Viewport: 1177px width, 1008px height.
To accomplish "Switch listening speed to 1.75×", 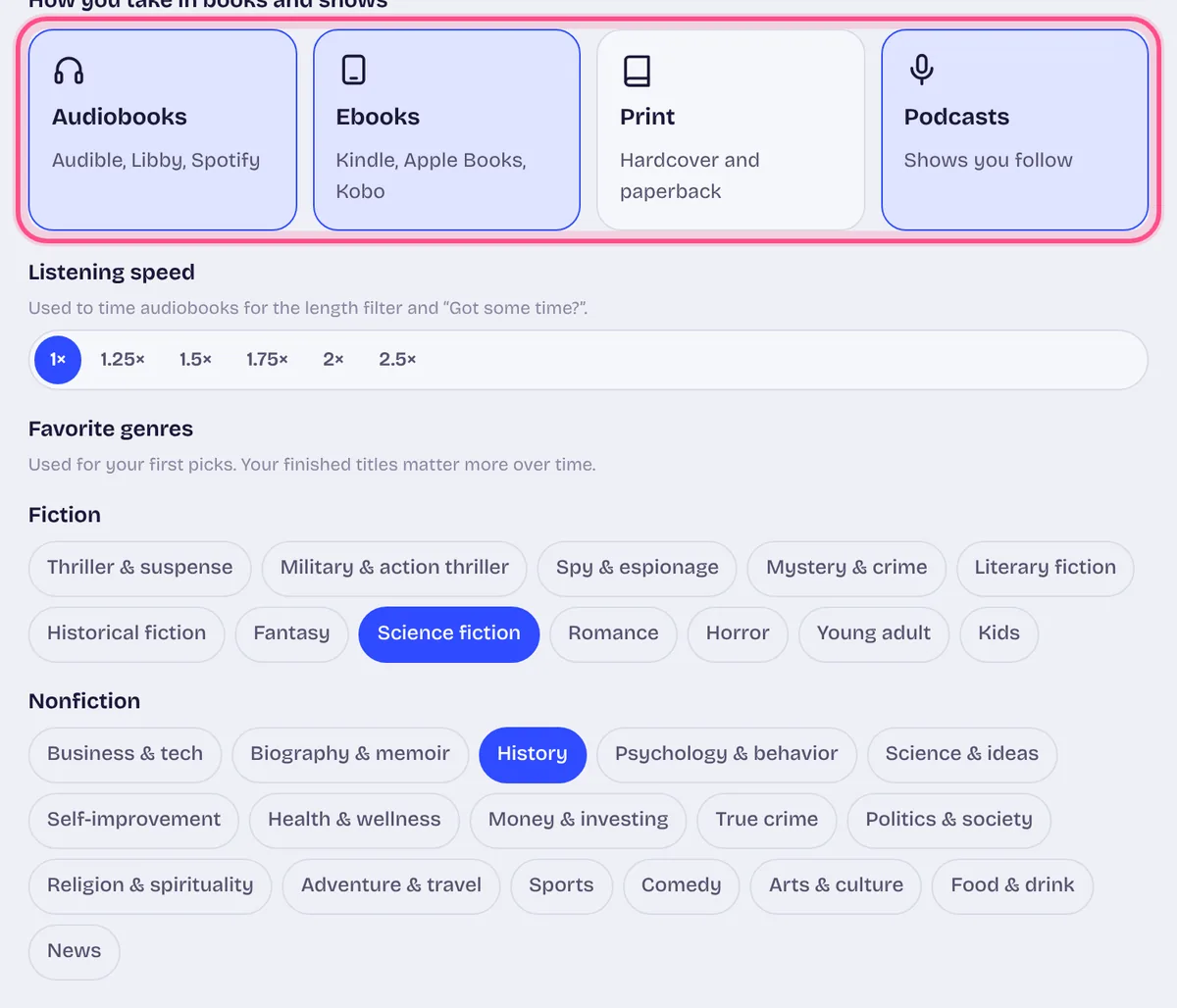I will 267,360.
